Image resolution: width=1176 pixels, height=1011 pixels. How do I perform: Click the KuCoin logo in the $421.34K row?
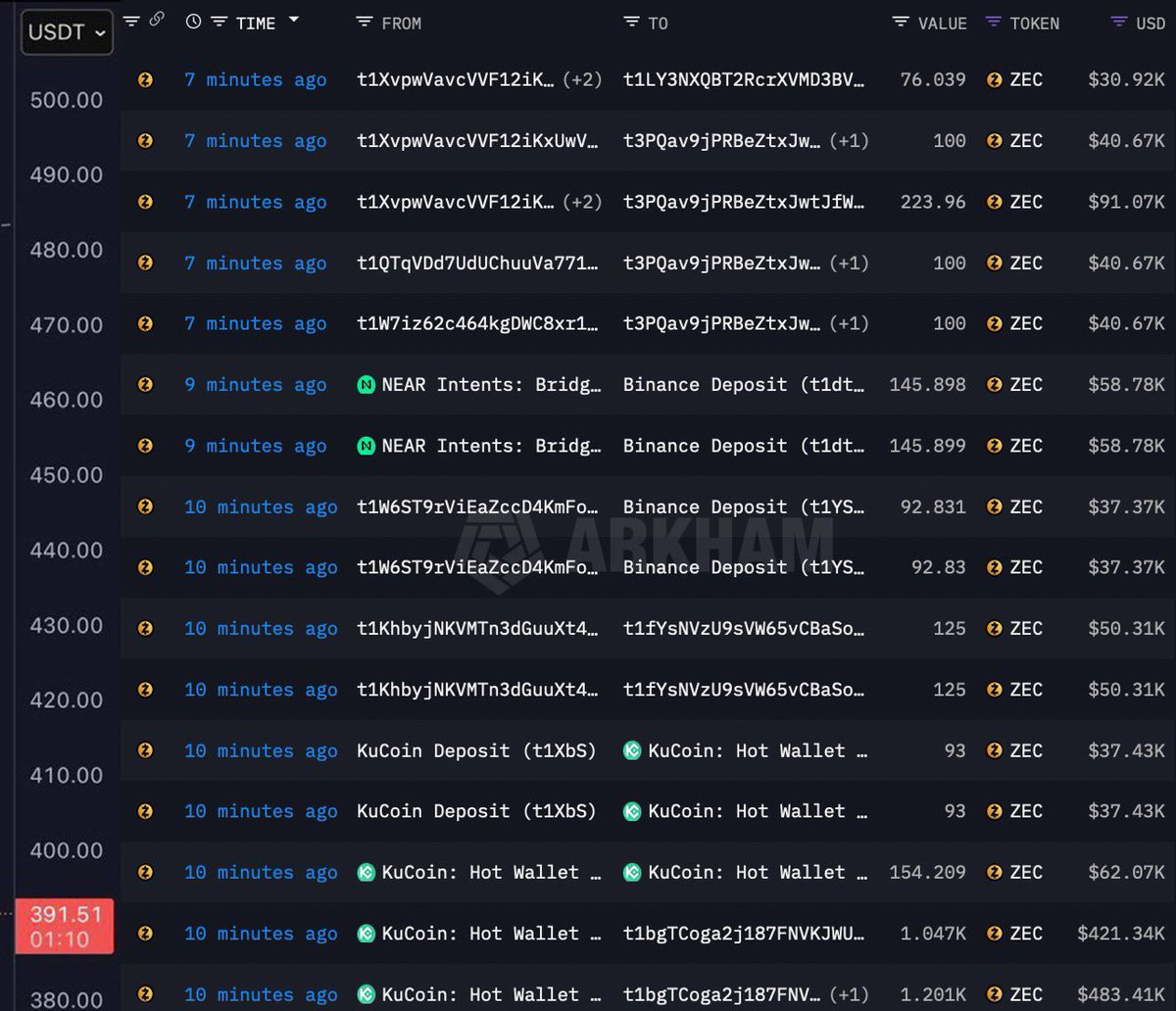367,934
